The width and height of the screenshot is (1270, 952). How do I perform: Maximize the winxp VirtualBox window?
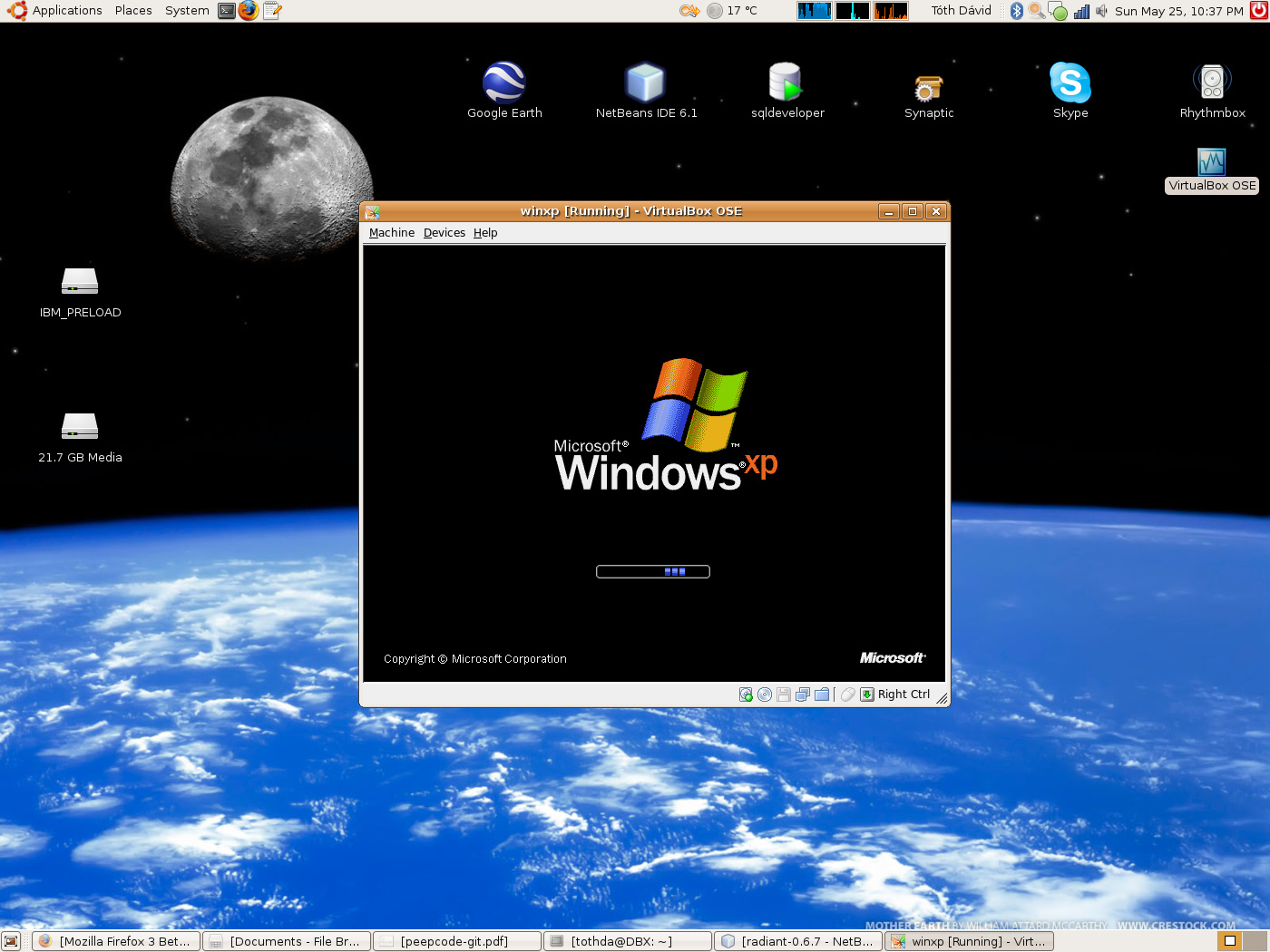click(x=913, y=211)
